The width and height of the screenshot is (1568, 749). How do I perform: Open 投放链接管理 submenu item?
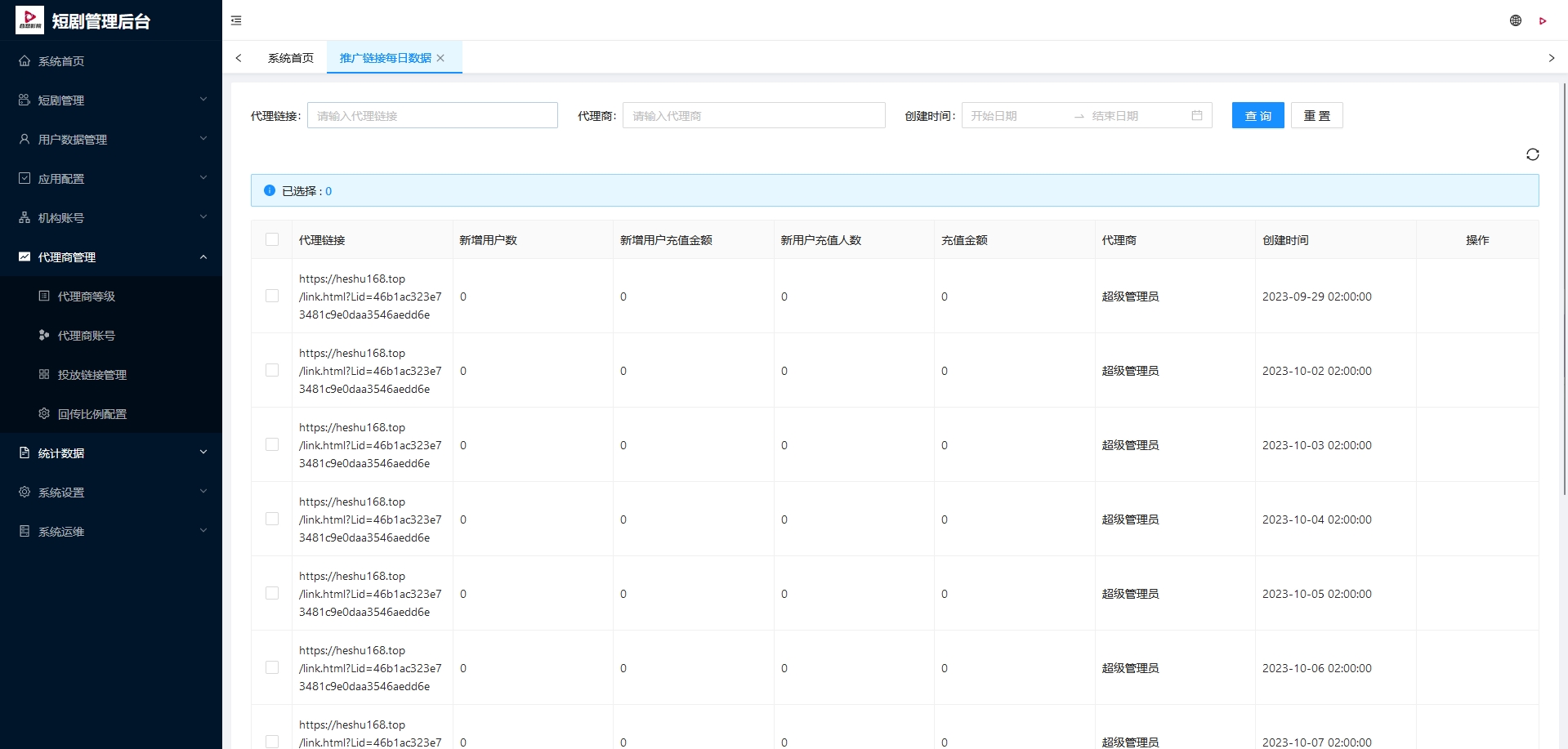tap(111, 374)
